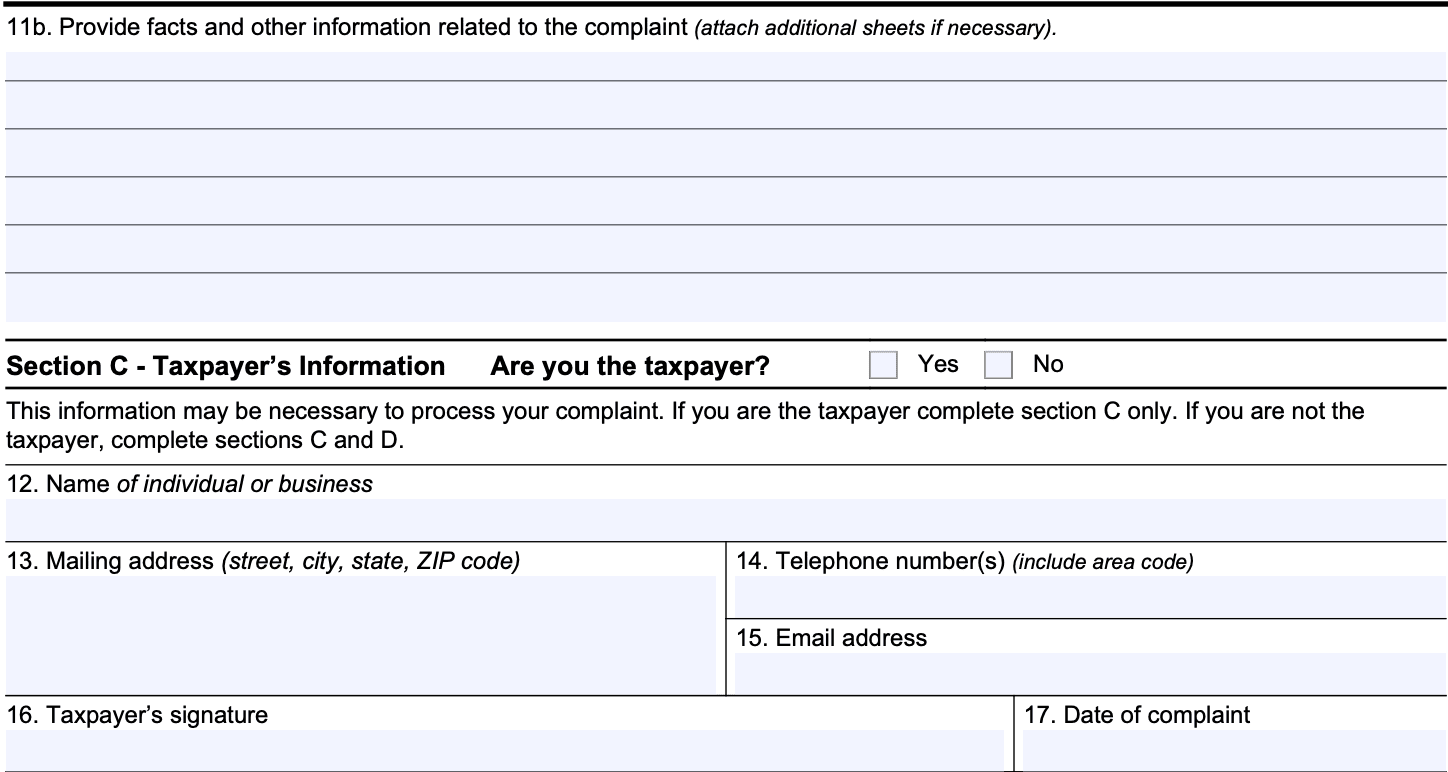This screenshot has width=1448, height=772.
Task: Click the third line of the 11b facts field
Action: (x=724, y=153)
